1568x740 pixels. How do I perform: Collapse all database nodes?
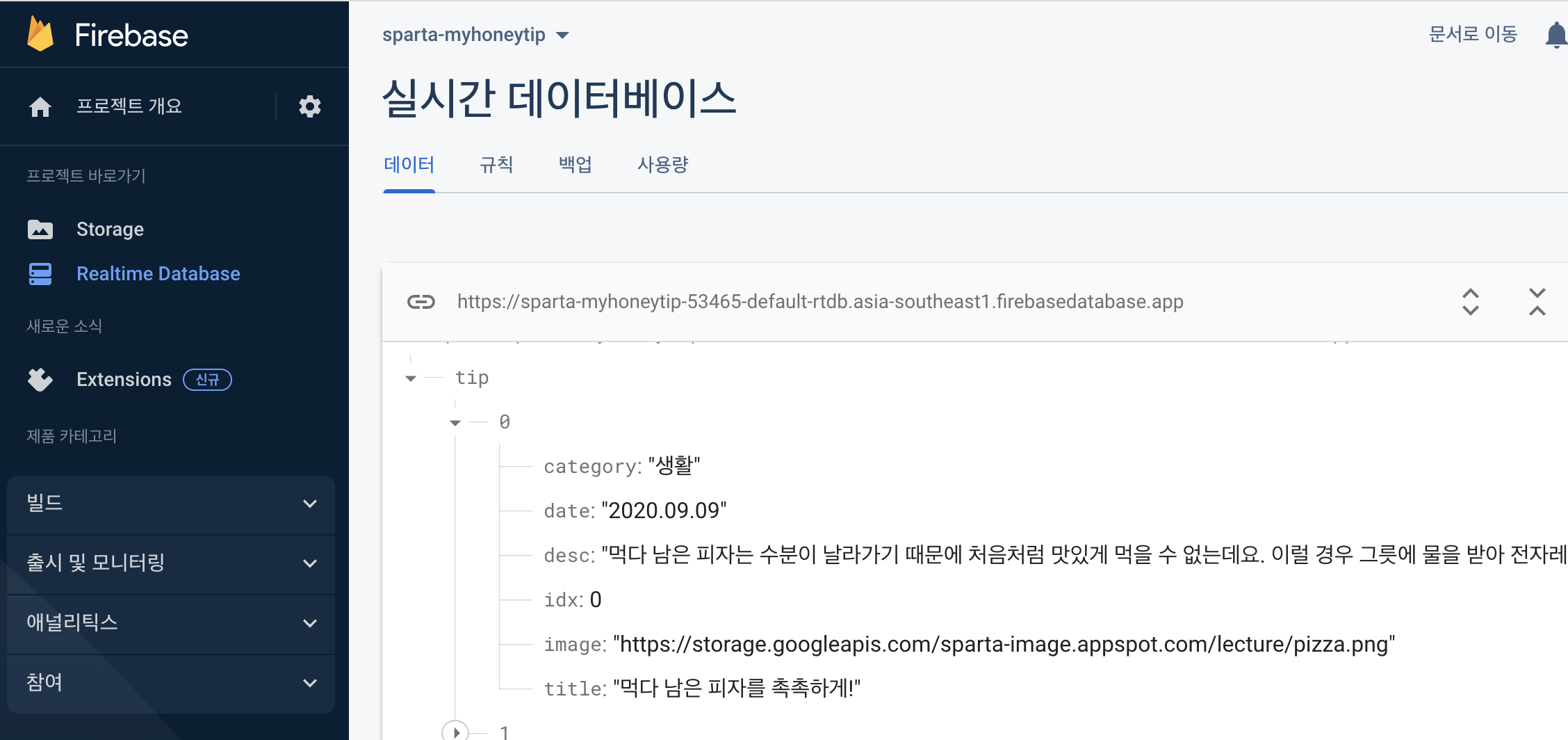pyautogui.click(x=1537, y=301)
